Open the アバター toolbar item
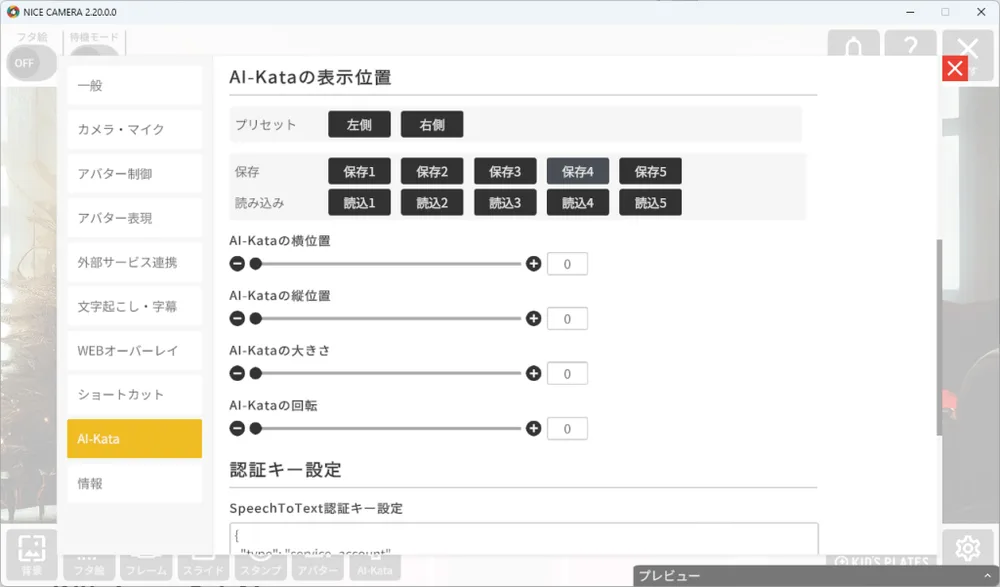 pos(318,567)
